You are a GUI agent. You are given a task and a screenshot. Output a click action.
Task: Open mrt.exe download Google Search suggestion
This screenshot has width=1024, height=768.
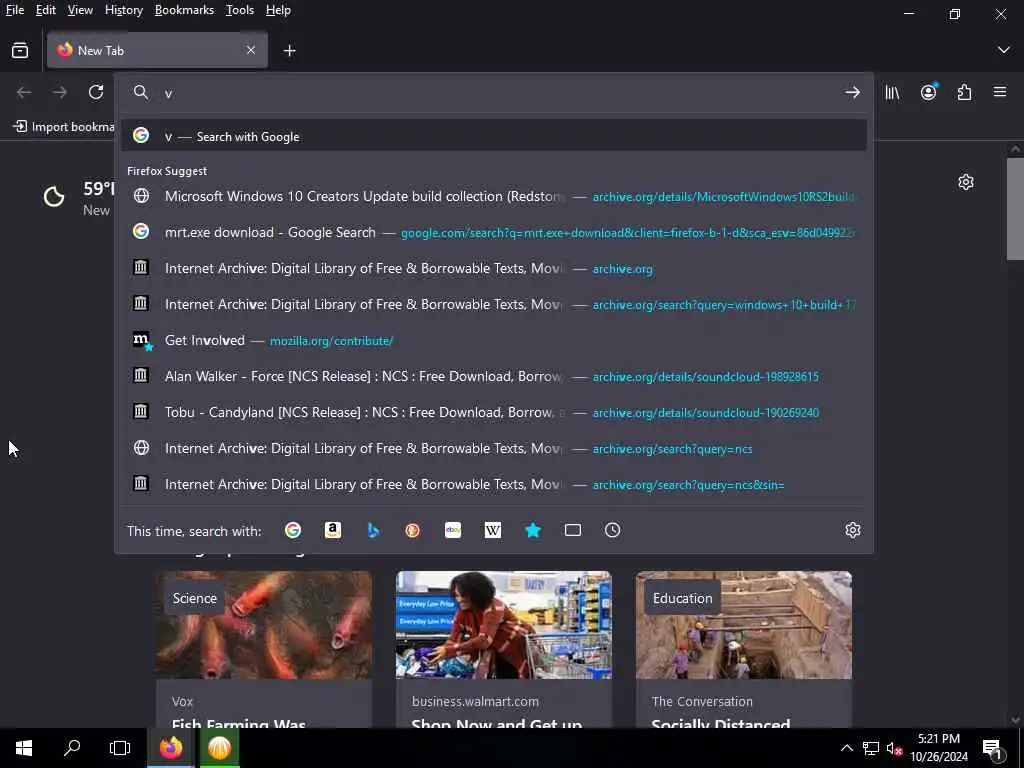(494, 232)
